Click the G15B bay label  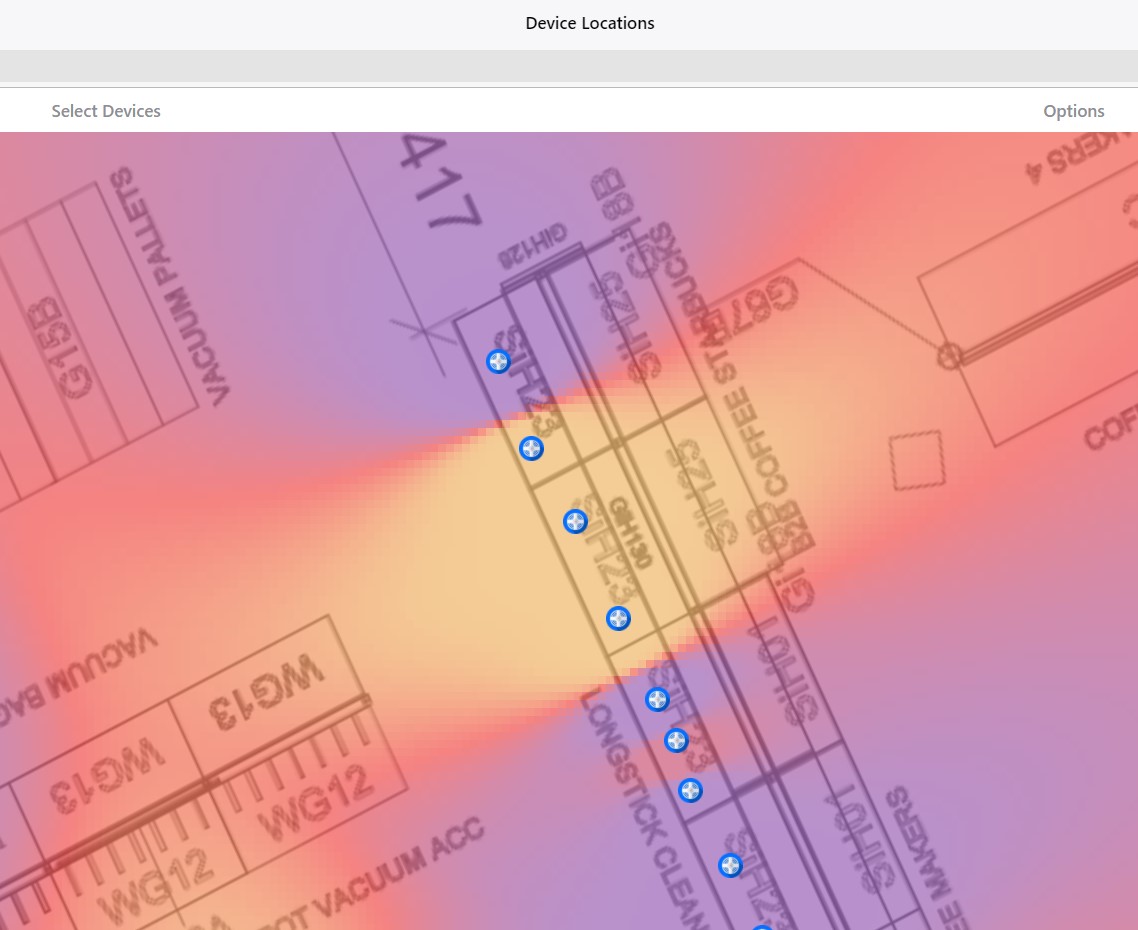coord(61,348)
